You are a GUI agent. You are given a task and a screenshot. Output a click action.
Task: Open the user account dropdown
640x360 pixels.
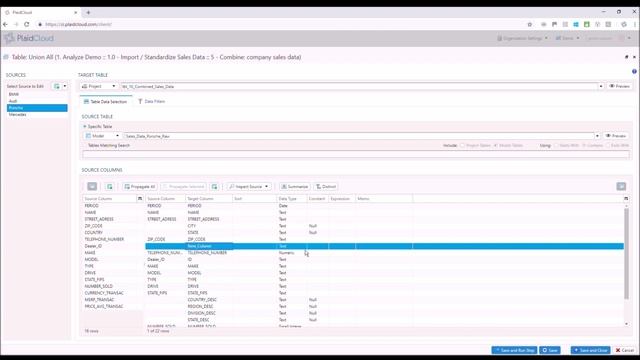pyautogui.click(x=608, y=38)
